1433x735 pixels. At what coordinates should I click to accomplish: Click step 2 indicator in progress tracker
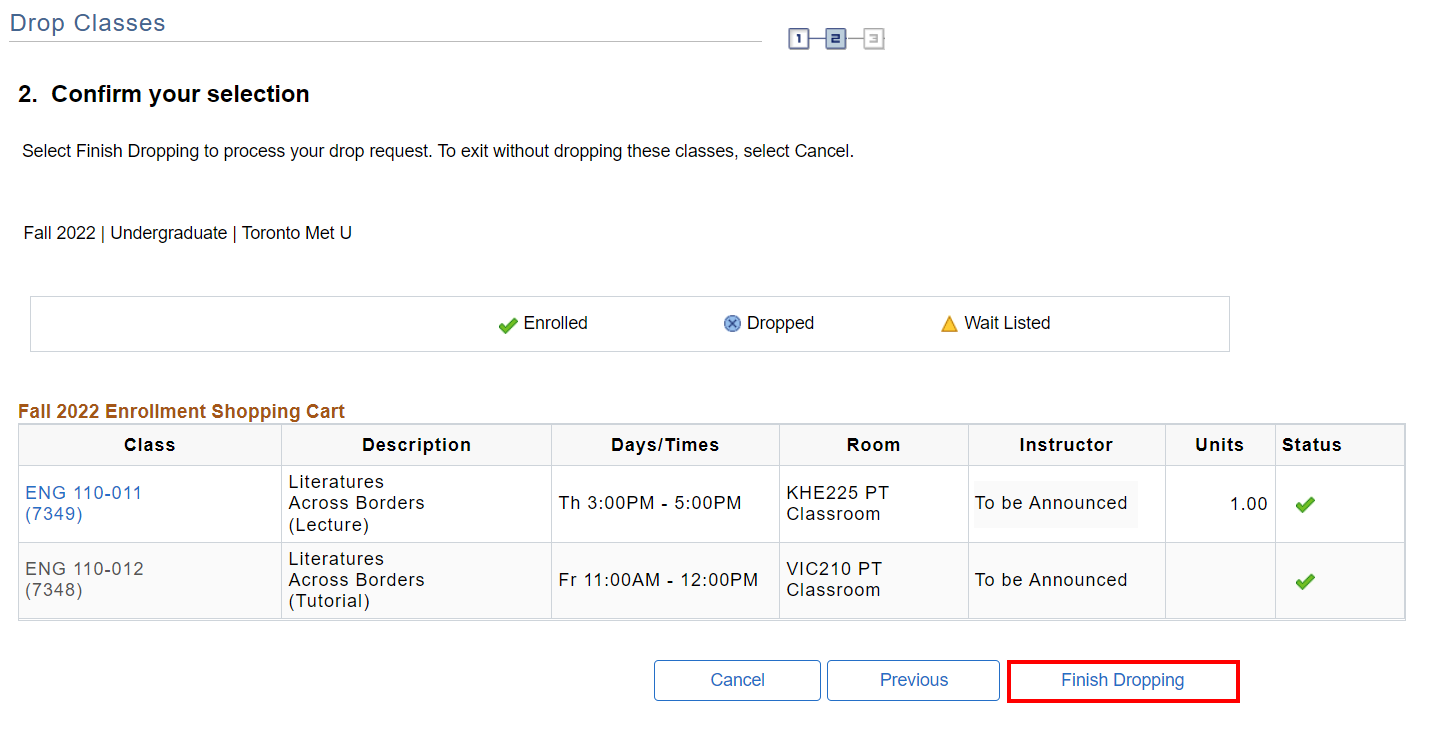836,39
